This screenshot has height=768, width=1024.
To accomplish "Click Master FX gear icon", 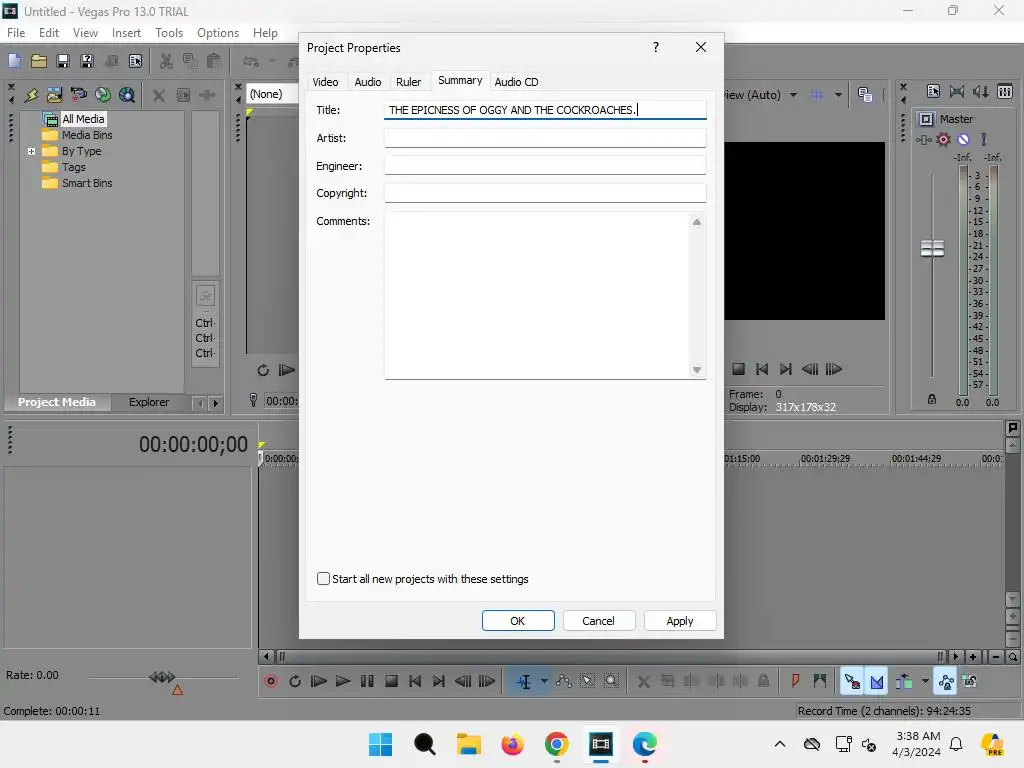I will coord(943,139).
